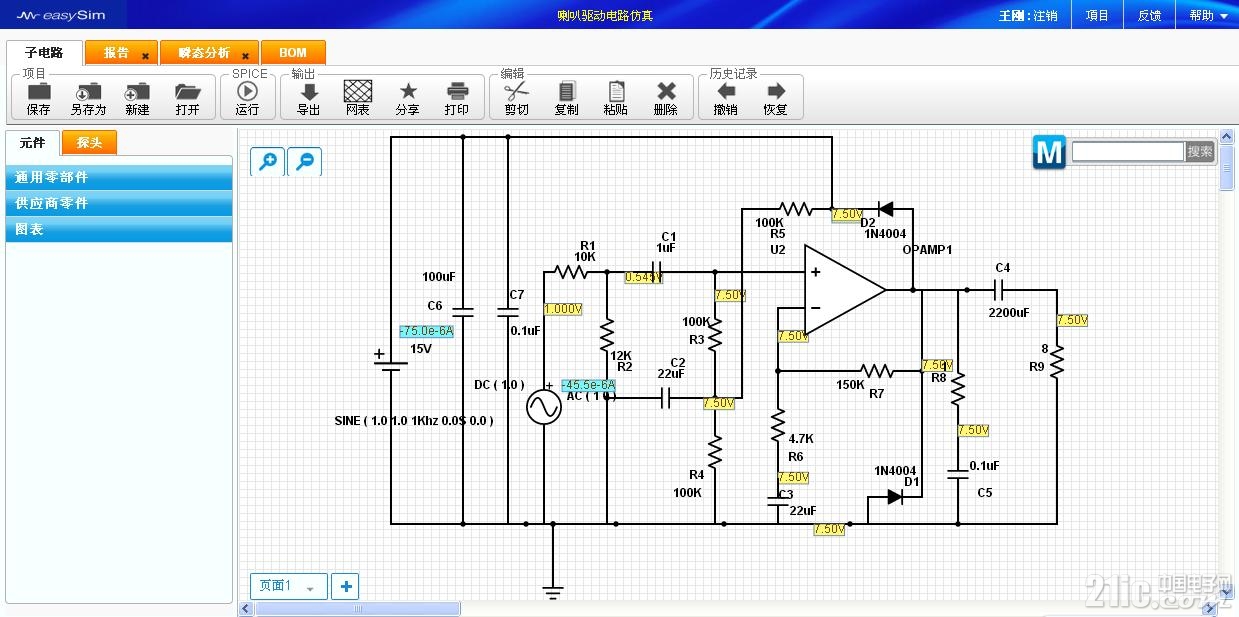This screenshot has height=617, width=1239.
Task: Select resistor R7 150K
Action: coord(876,371)
